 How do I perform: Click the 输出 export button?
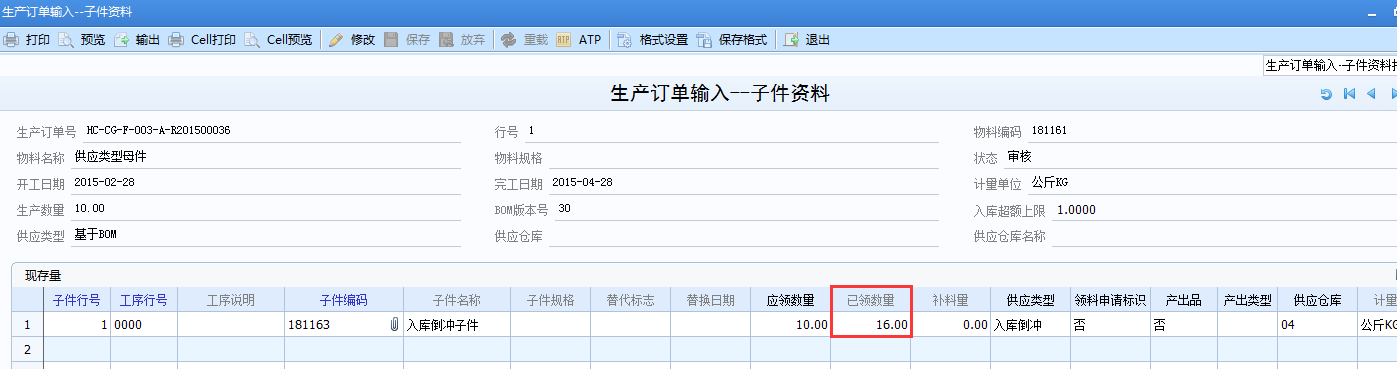click(137, 40)
